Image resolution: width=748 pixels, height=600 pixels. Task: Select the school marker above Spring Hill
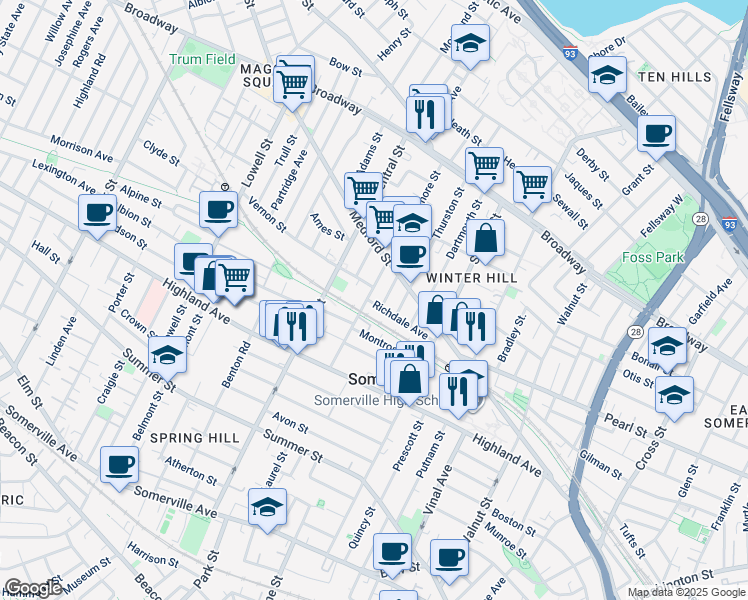tap(167, 353)
